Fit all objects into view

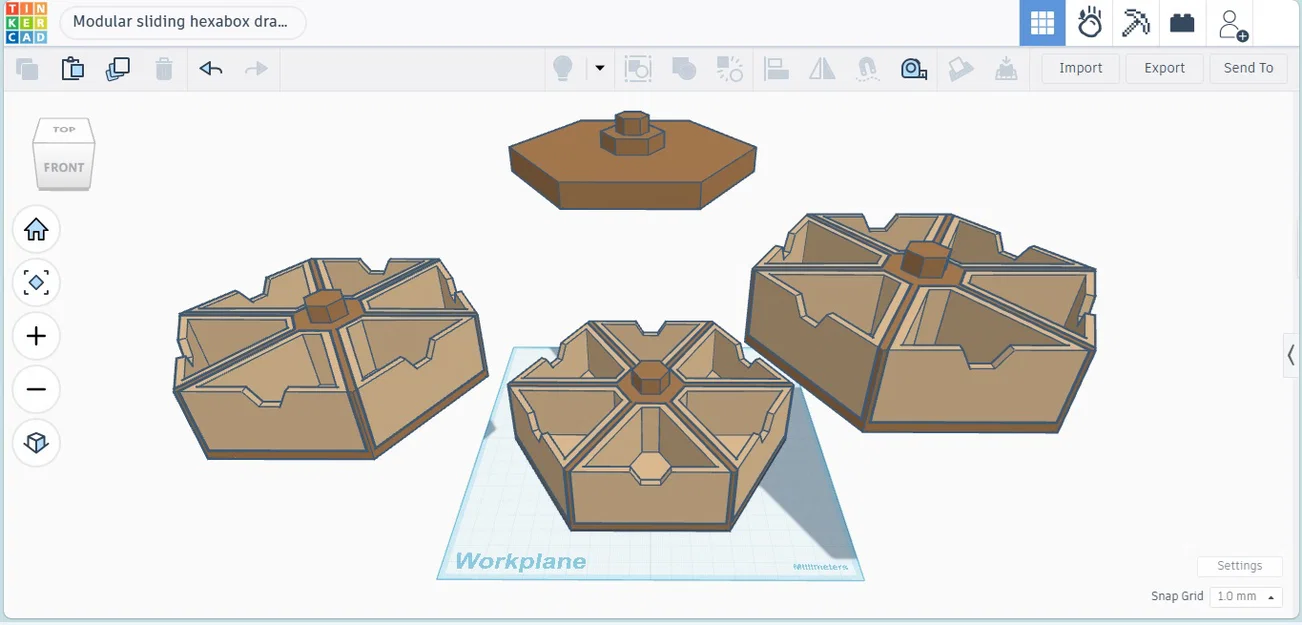point(36,283)
